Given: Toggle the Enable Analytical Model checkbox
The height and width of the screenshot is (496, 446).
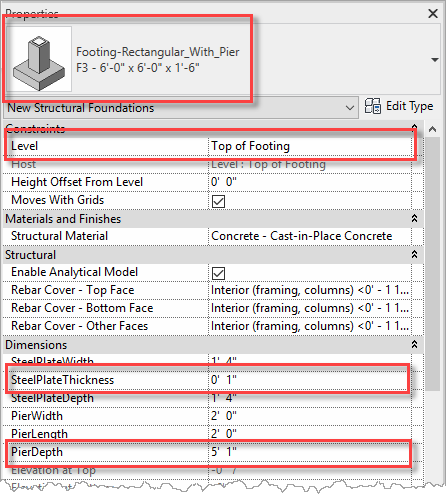Looking at the screenshot, I should pyautogui.click(x=218, y=273).
